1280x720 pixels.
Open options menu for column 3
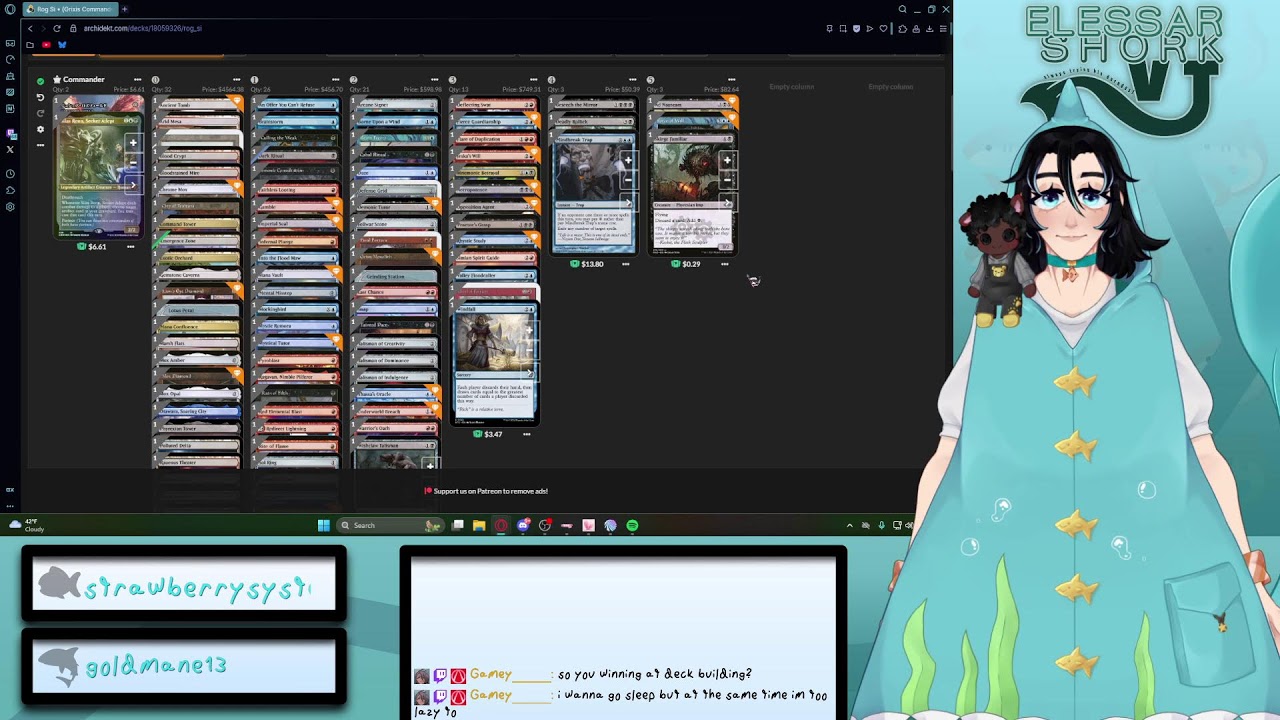point(534,79)
